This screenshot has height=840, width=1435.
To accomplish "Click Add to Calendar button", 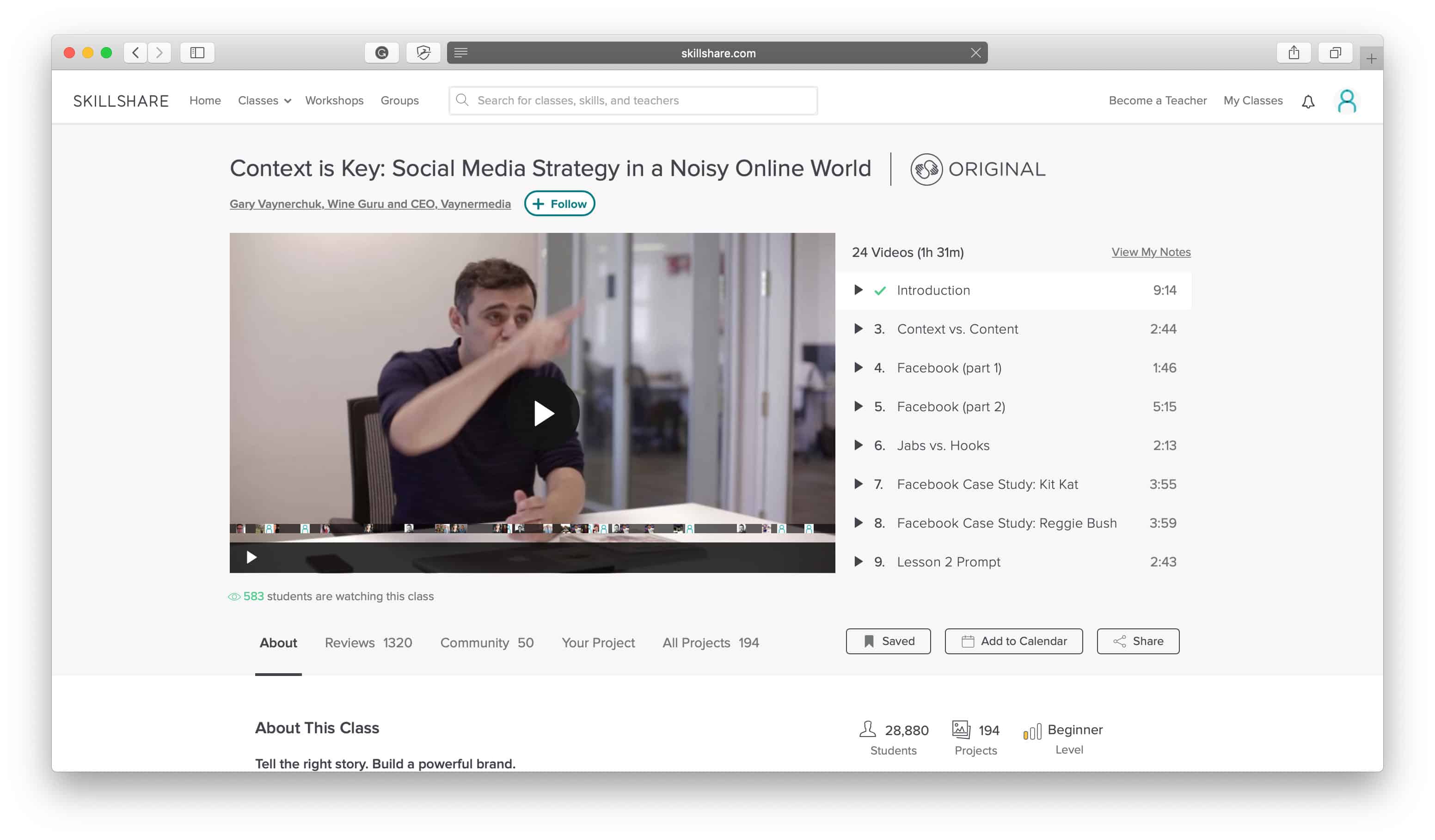I will tap(1014, 641).
